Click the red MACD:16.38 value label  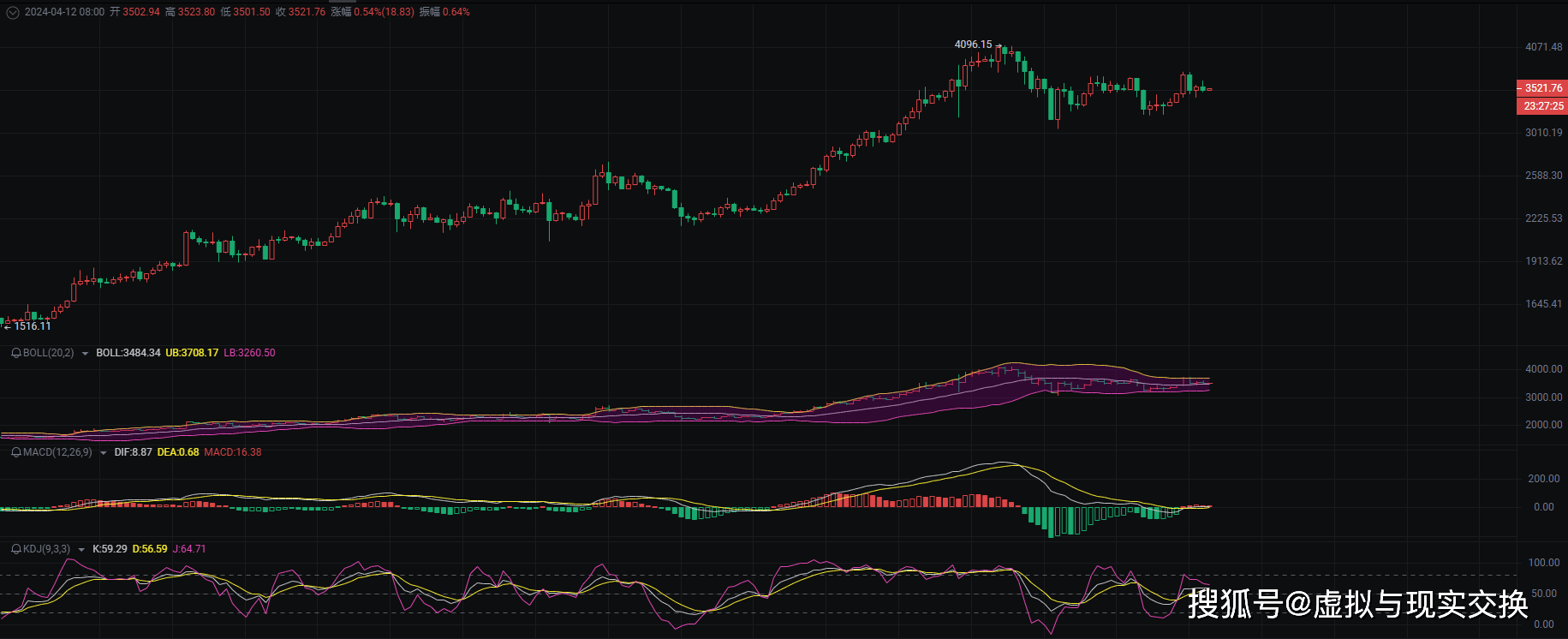[x=233, y=452]
